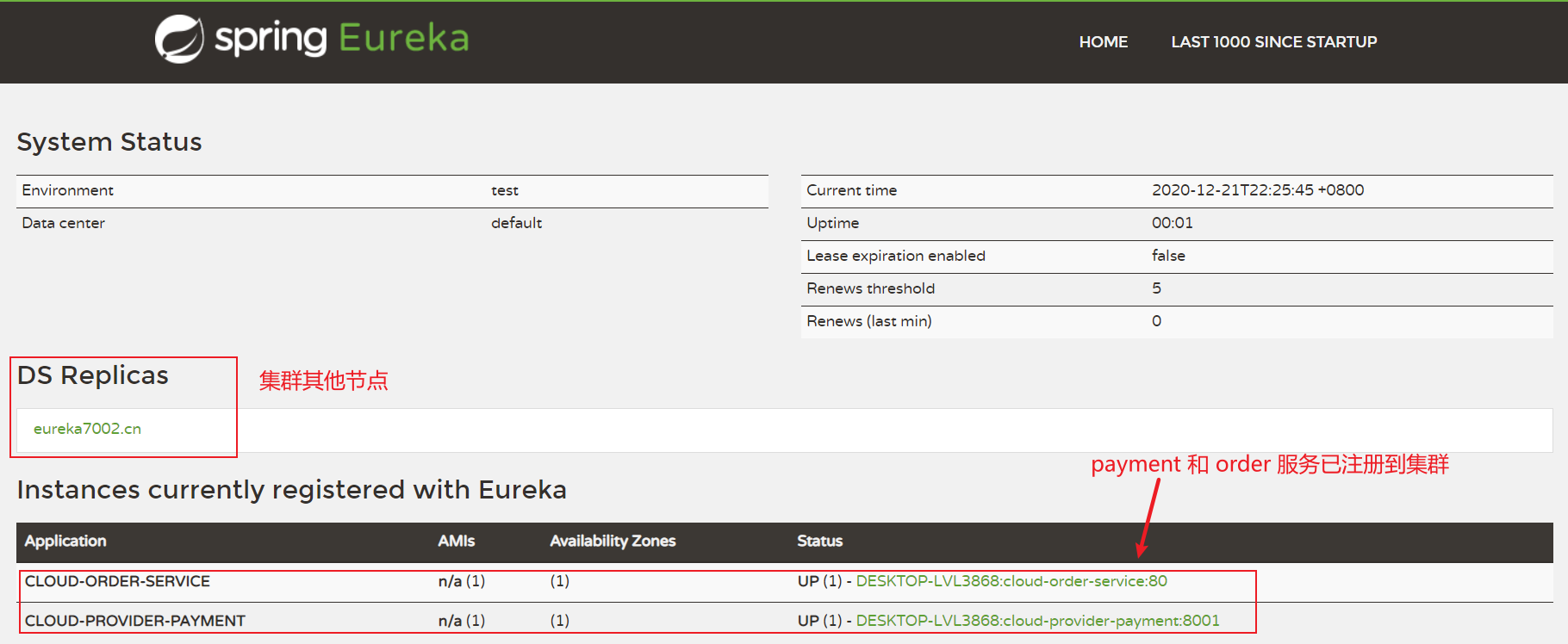The image size is (1568, 644).
Task: Click the Availability Zones column header
Action: click(x=613, y=541)
